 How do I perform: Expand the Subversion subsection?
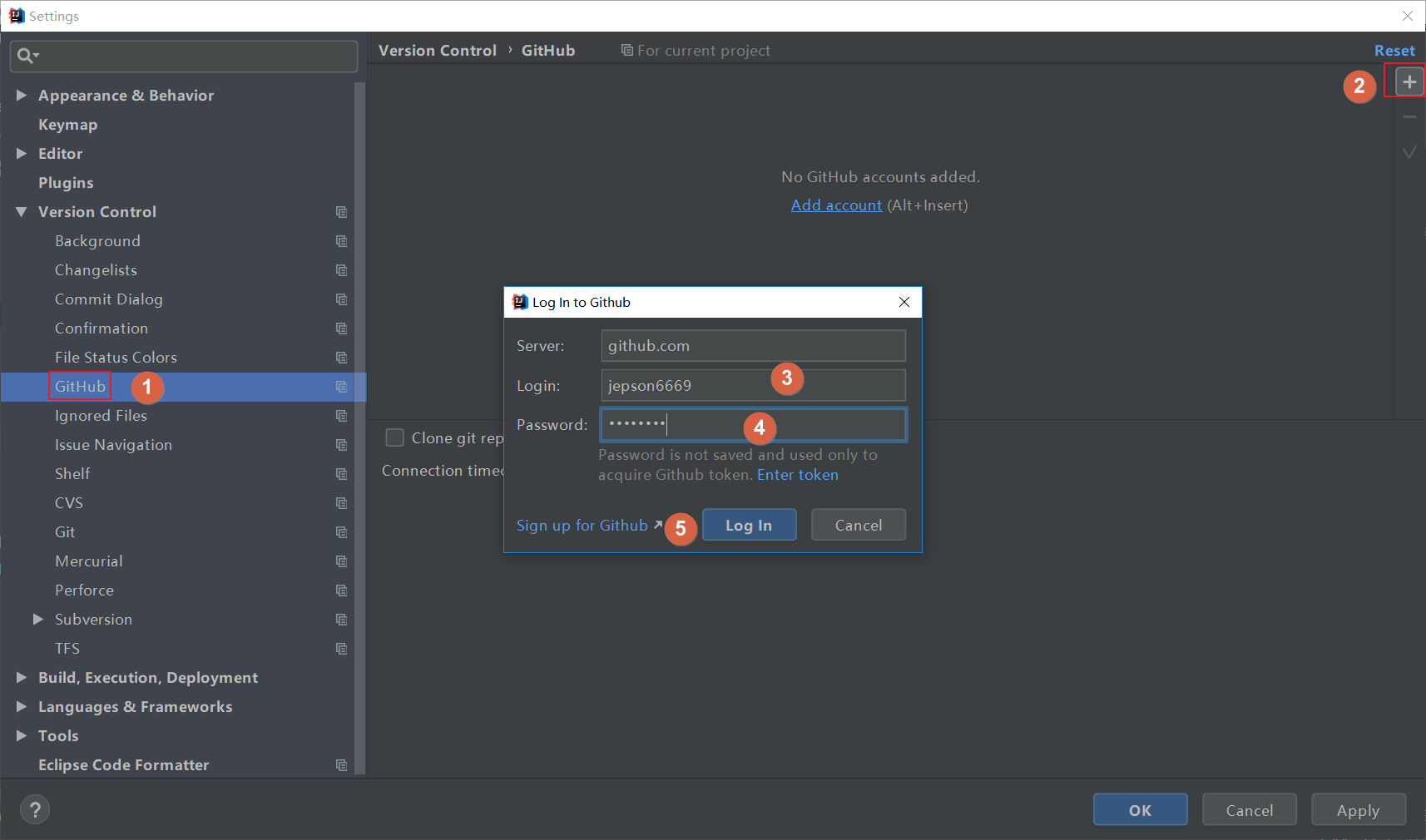tap(37, 620)
